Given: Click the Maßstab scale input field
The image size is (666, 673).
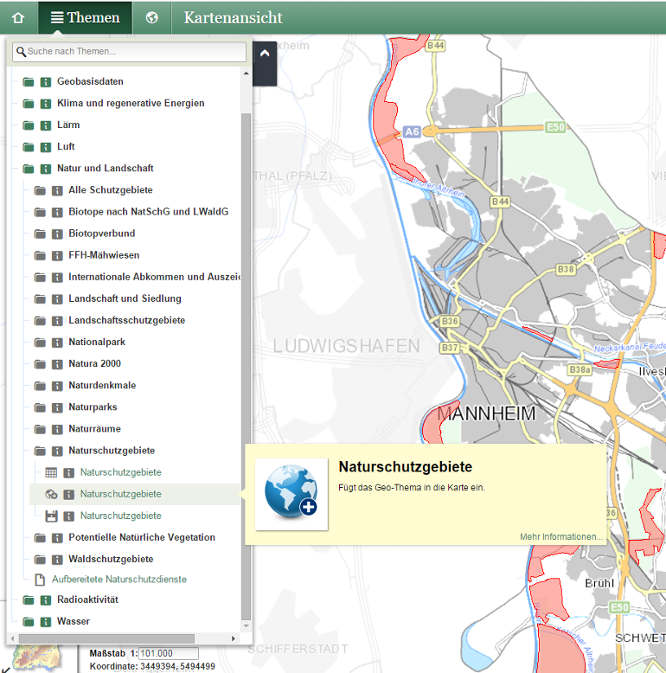Looking at the screenshot, I should 169,653.
